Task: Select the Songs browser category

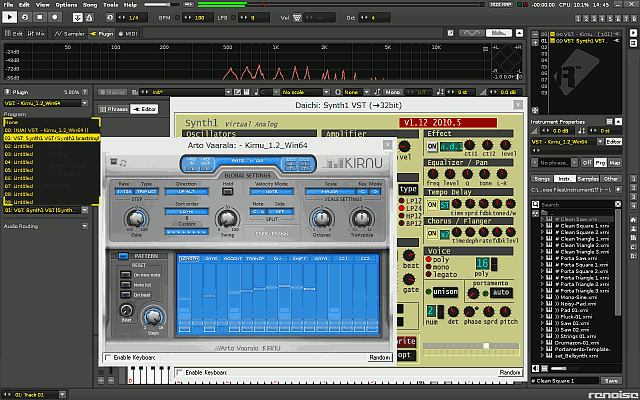Action: [x=542, y=179]
